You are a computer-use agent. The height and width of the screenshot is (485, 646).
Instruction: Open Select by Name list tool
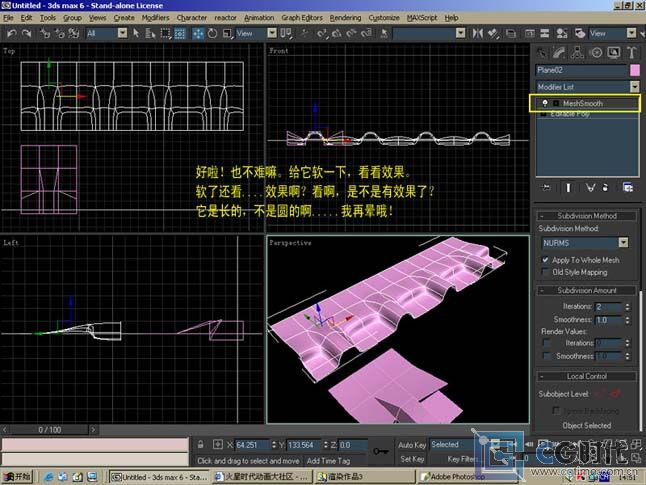tap(150, 33)
